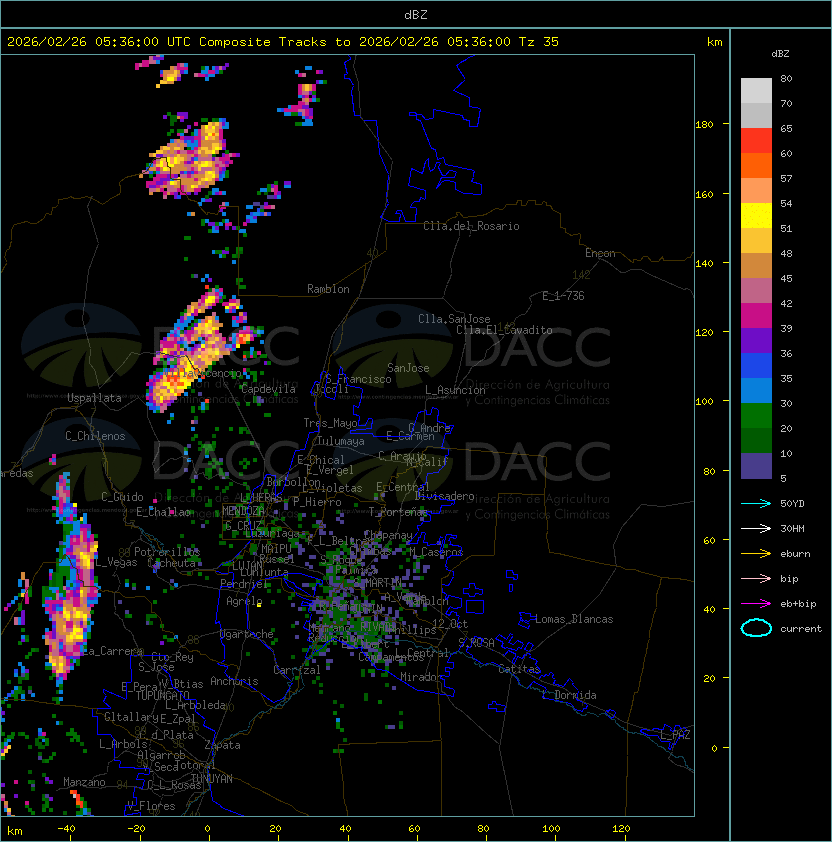The width and height of the screenshot is (832, 842).
Task: Click the 'Carrizal' map label
Action: point(297,670)
